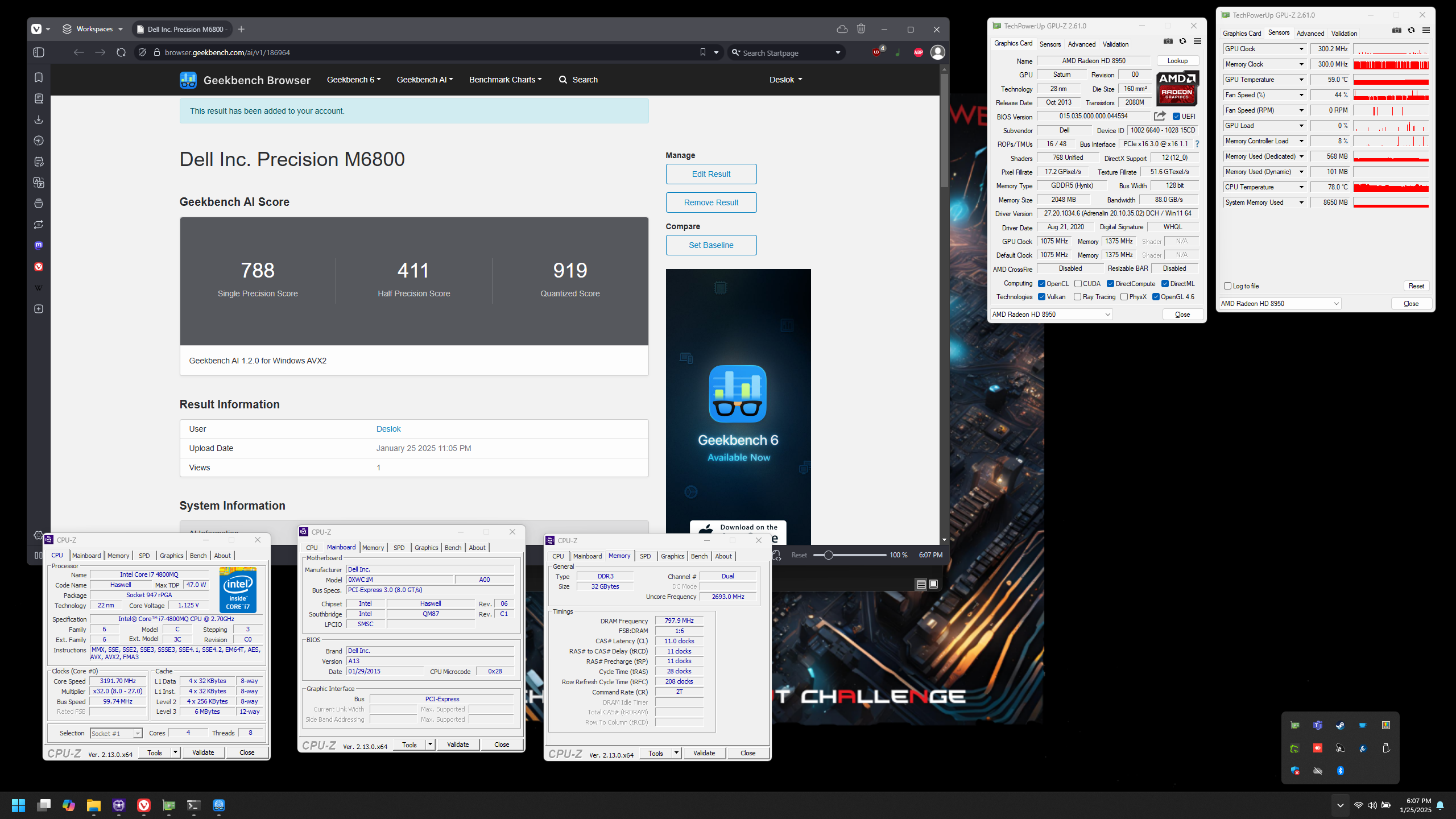The width and height of the screenshot is (1456, 819).
Task: Open Copilot from the taskbar
Action: pyautogui.click(x=68, y=805)
